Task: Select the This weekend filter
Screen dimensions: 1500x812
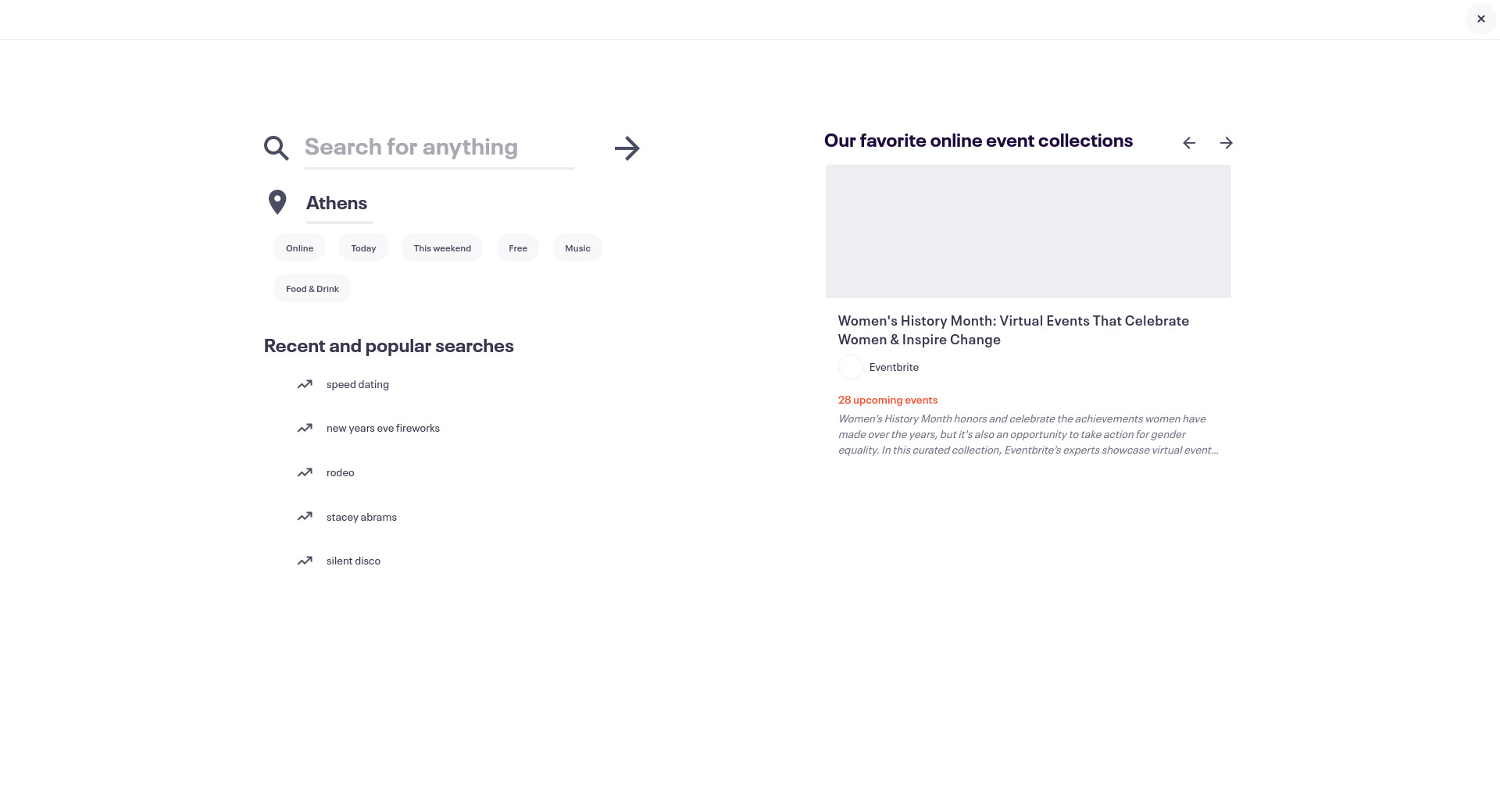Action: click(x=442, y=248)
